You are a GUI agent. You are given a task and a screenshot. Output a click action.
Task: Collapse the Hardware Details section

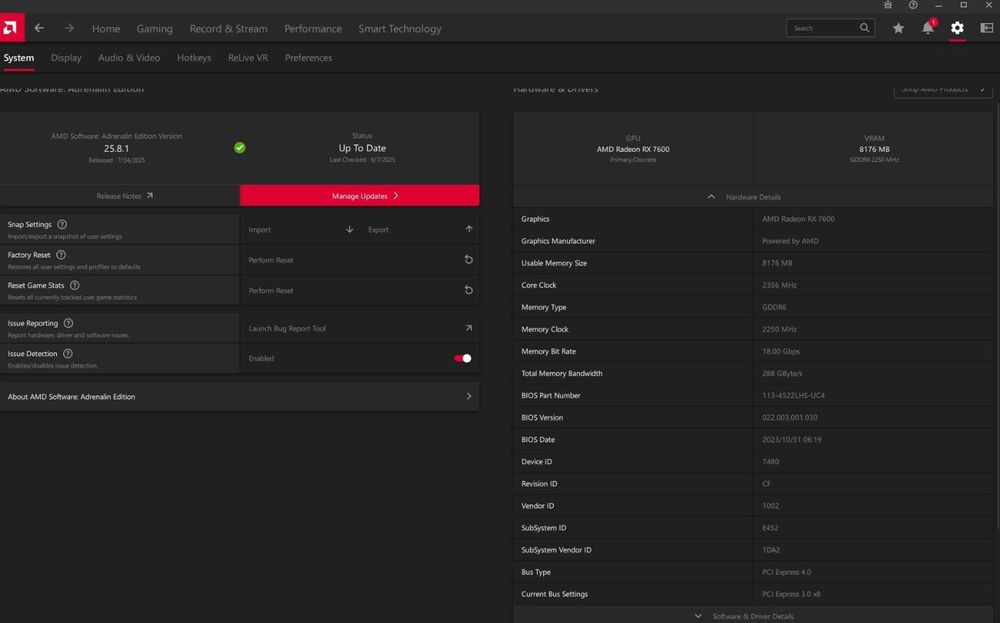[753, 197]
